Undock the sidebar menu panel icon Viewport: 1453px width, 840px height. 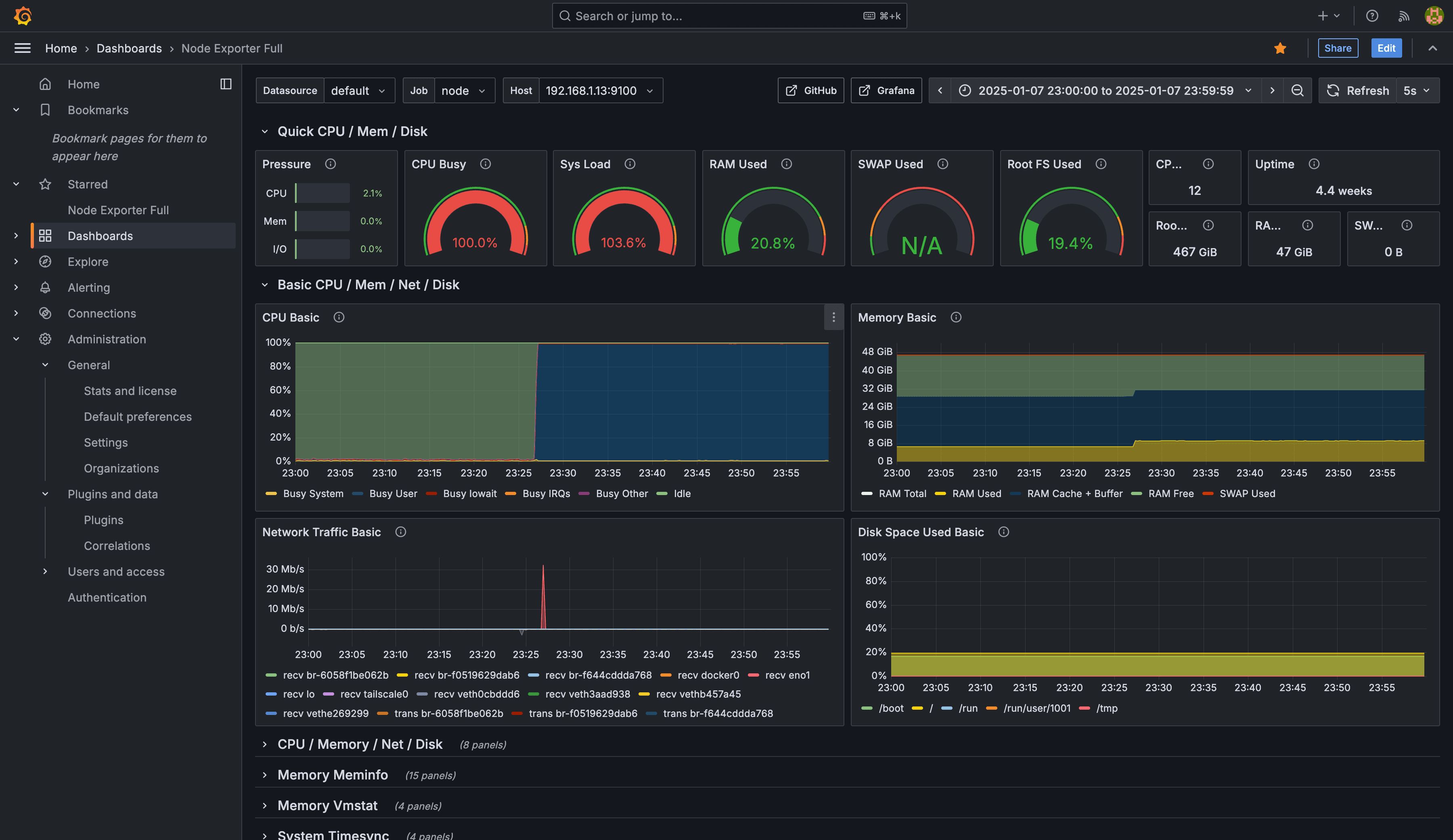(x=226, y=84)
